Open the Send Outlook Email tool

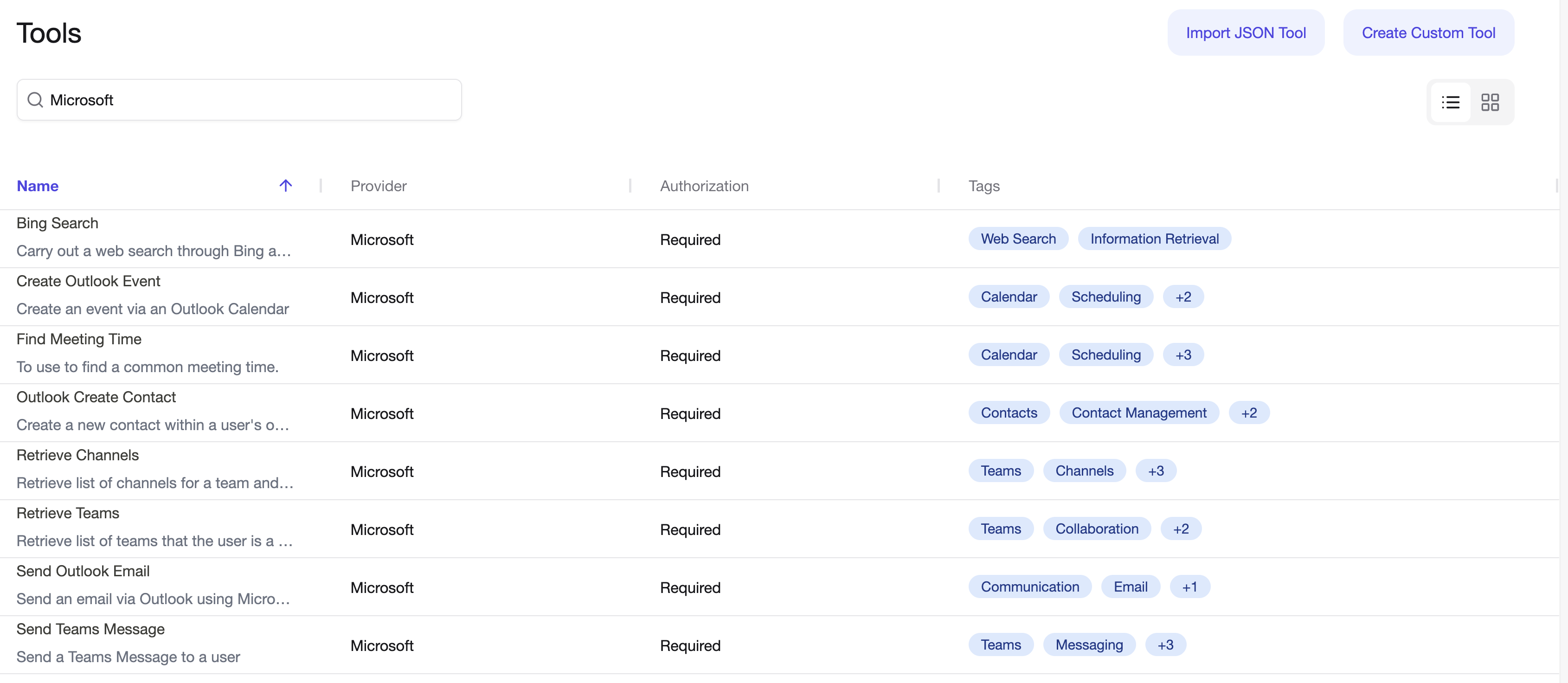tap(83, 571)
